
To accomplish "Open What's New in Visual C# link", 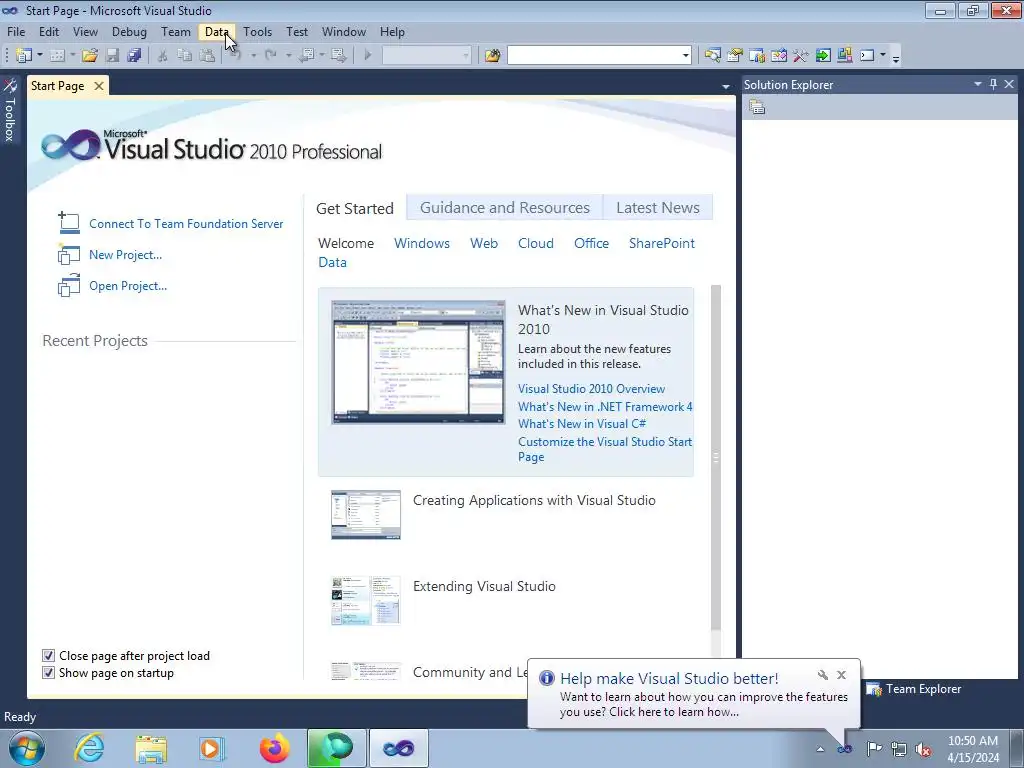I will click(x=582, y=424).
